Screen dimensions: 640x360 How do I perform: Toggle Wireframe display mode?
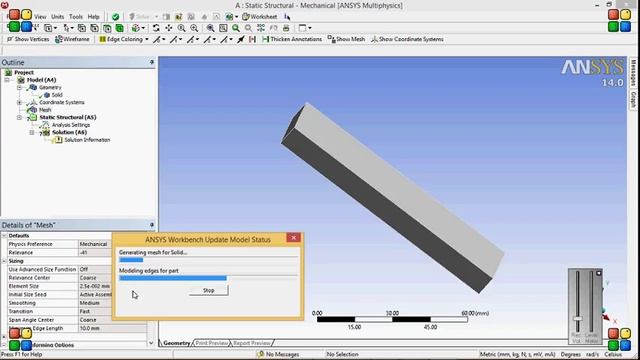pyautogui.click(x=72, y=39)
